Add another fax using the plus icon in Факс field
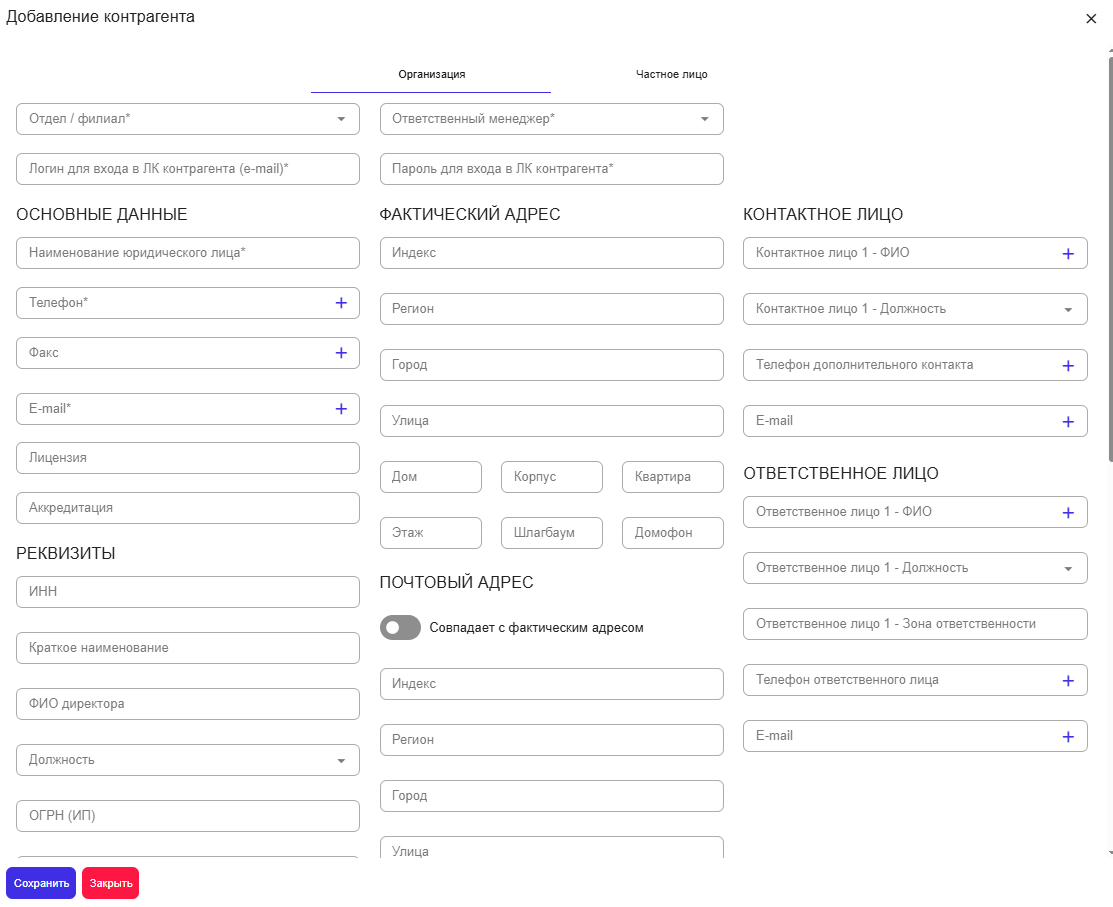 (341, 353)
